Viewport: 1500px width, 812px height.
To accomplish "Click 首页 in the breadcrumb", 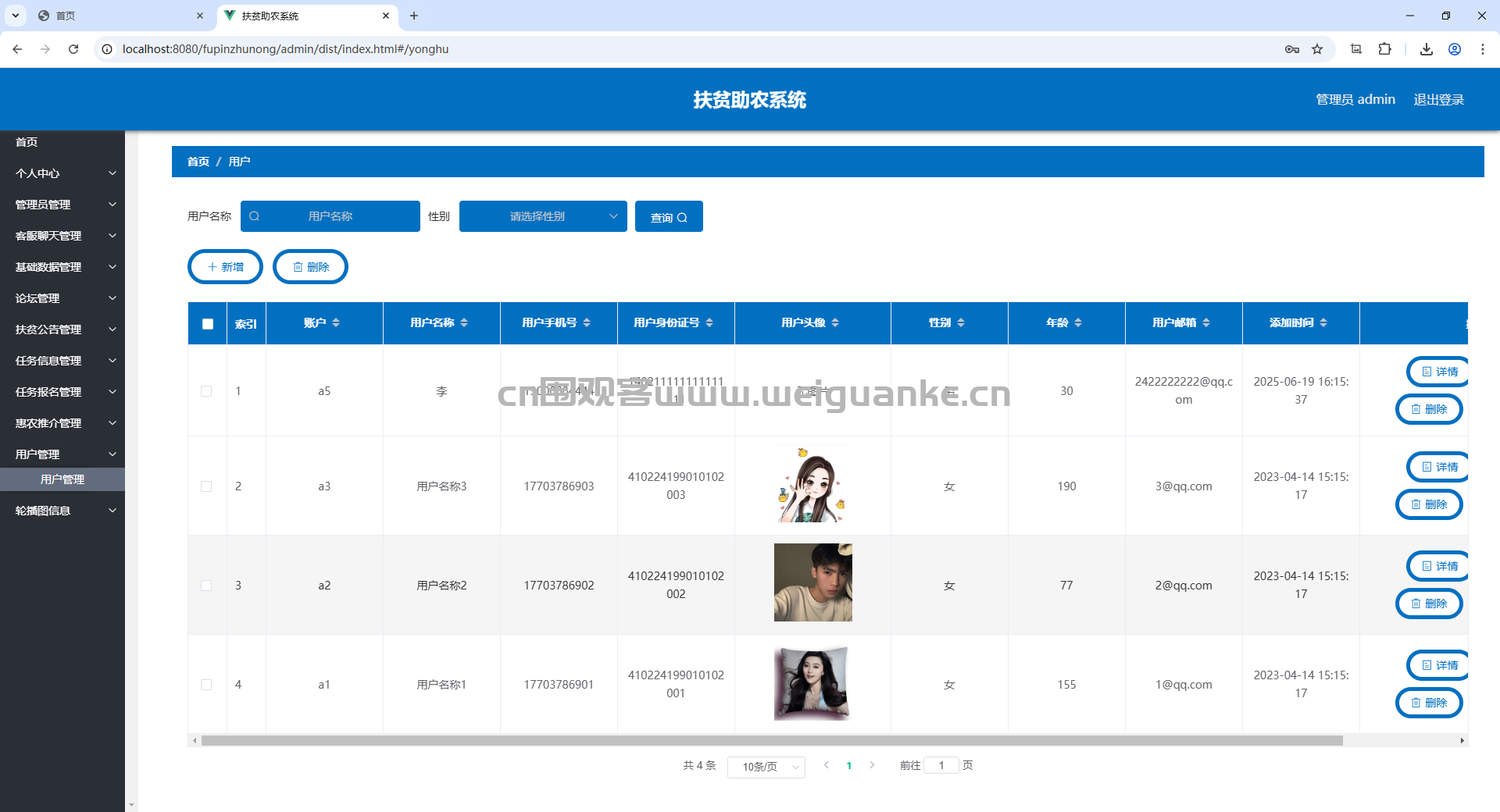I will pyautogui.click(x=198, y=162).
